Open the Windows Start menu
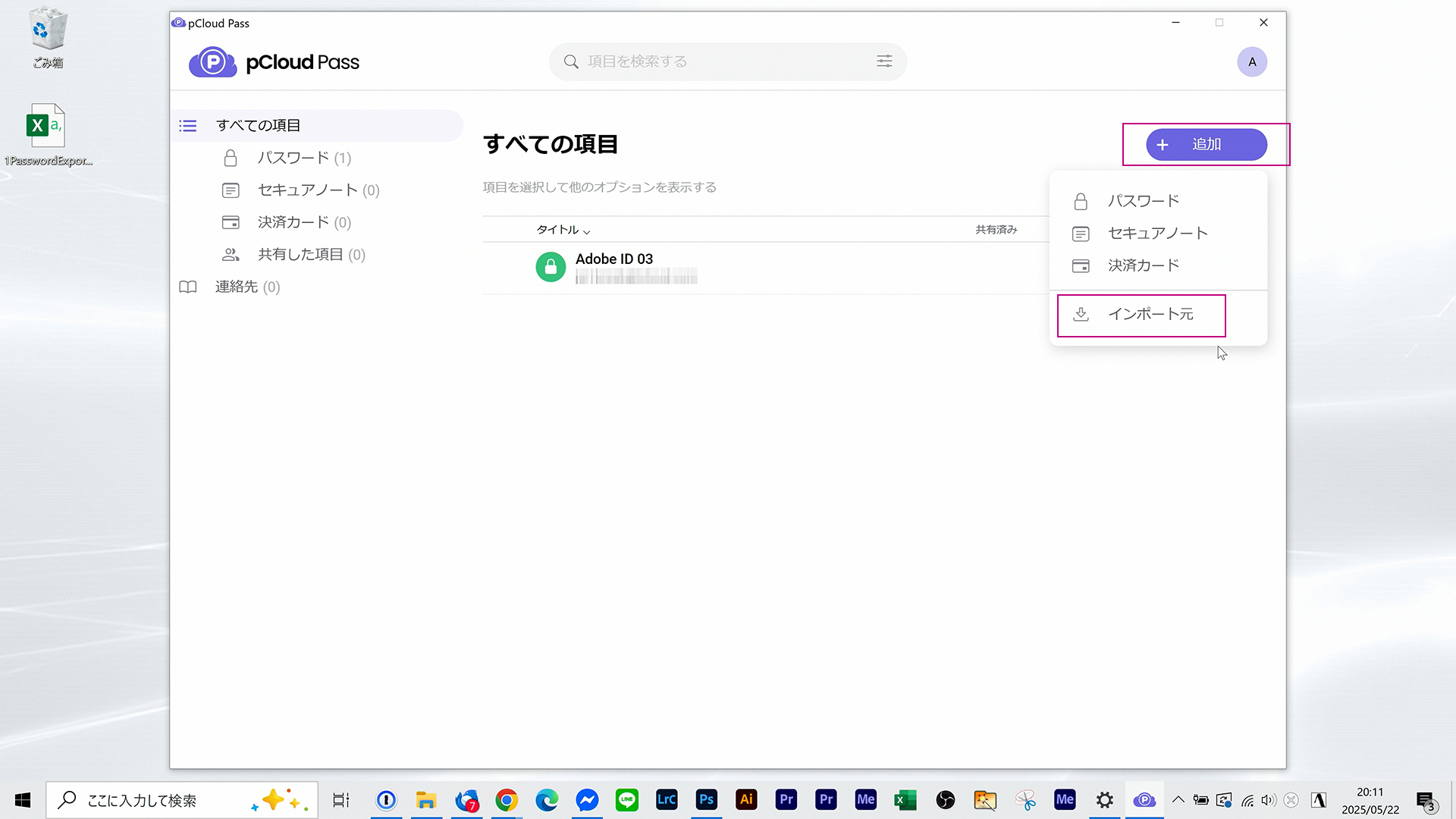Screen dimensions: 1456x819 [23, 800]
